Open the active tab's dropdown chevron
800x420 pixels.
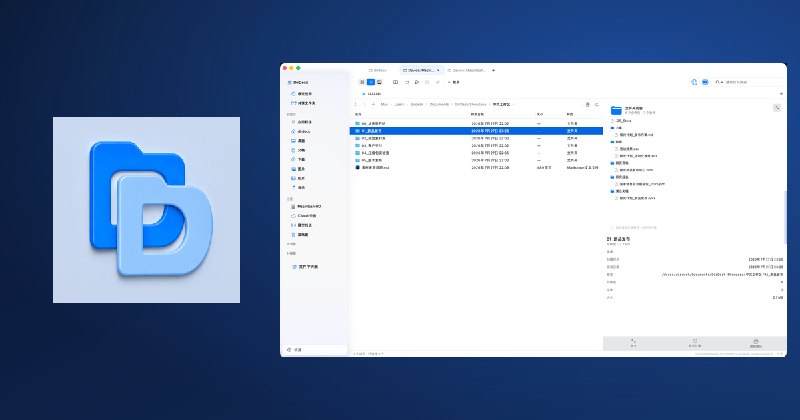(x=438, y=70)
